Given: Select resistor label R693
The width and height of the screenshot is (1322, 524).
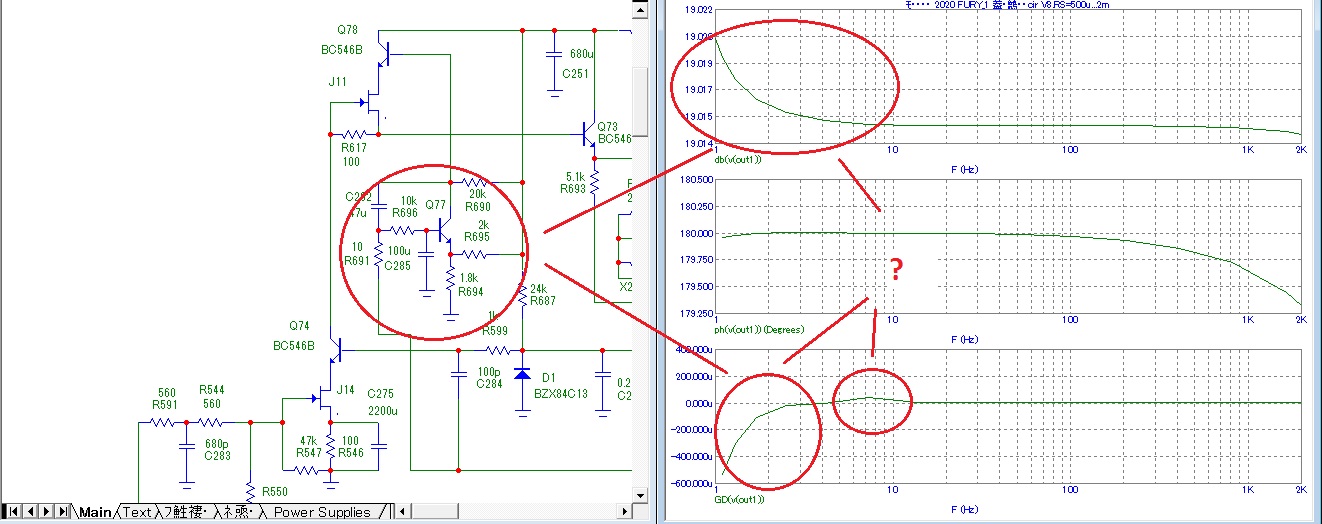Looking at the screenshot, I should (x=573, y=187).
